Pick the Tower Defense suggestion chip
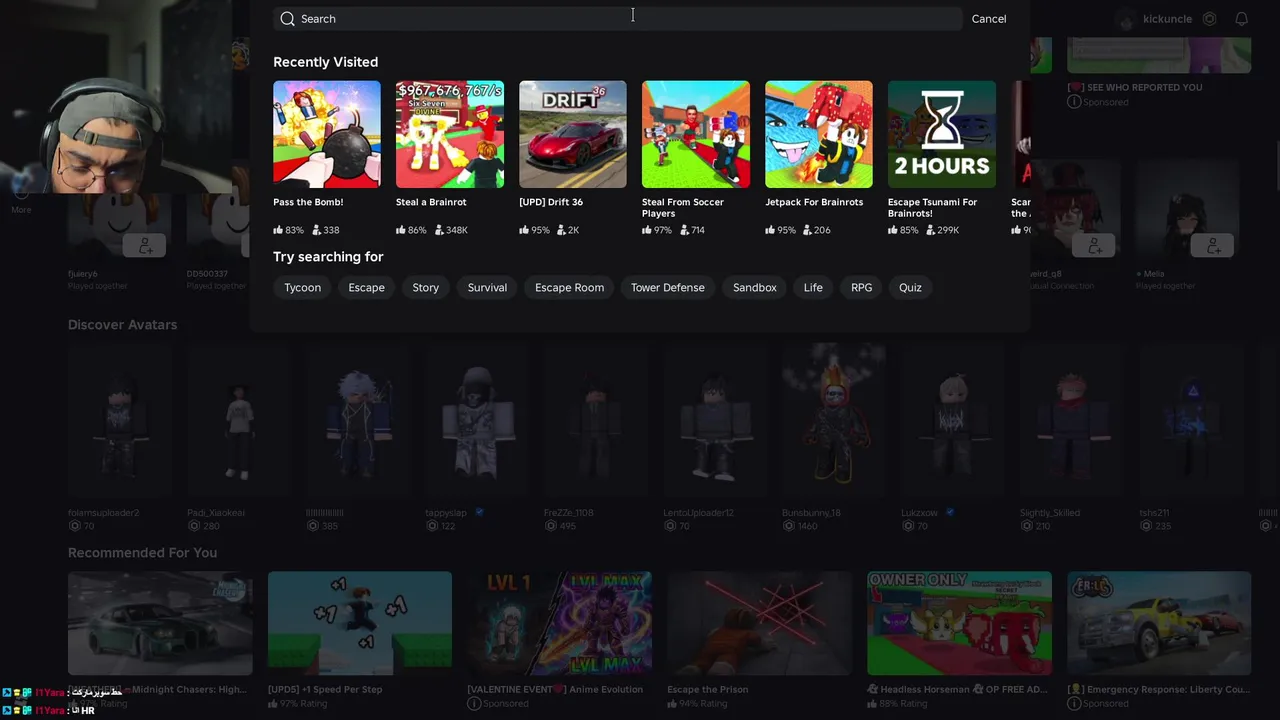This screenshot has width=1280, height=720. (668, 288)
